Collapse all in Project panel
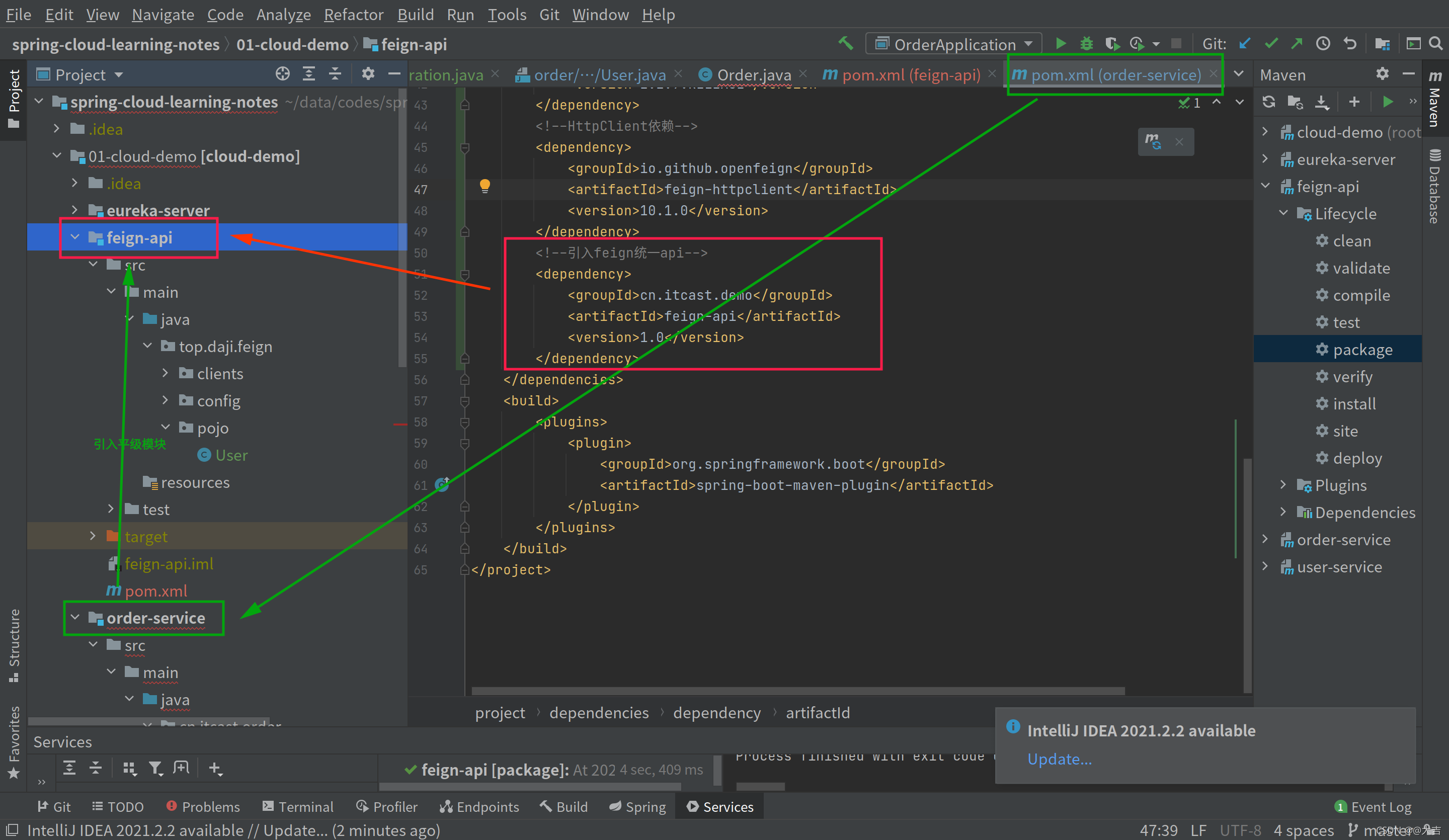1449x840 pixels. (335, 73)
